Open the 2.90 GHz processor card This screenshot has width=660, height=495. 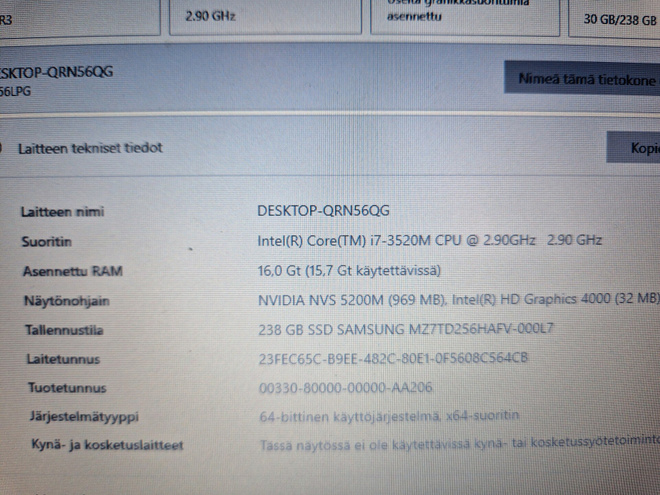click(265, 17)
